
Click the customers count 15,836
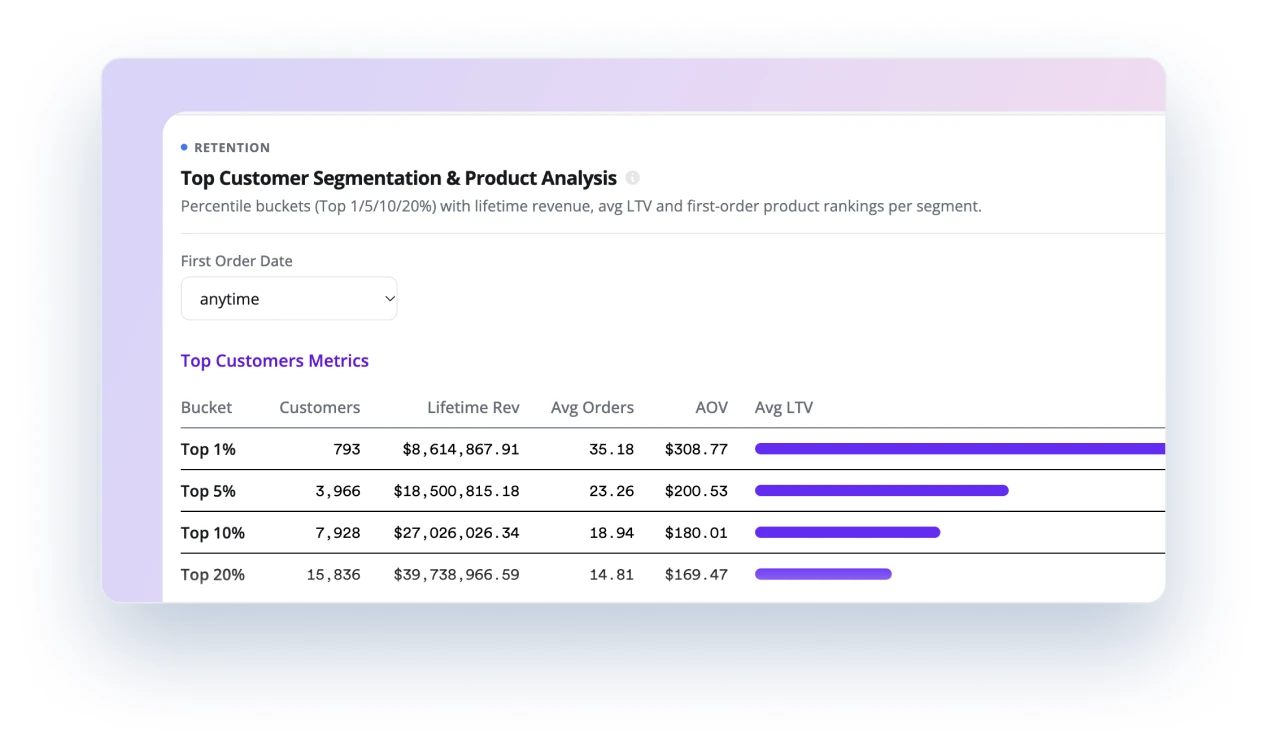[334, 575]
